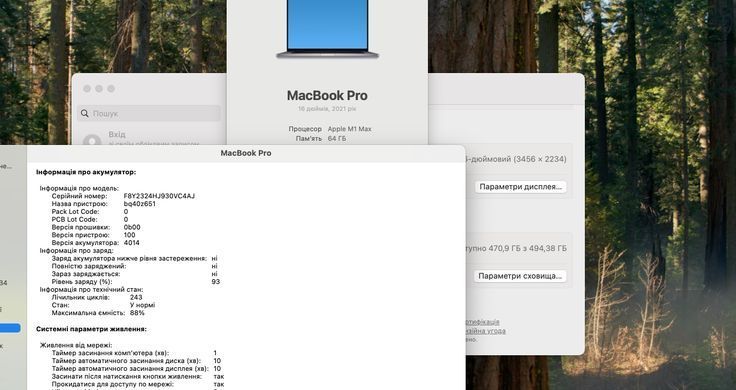The width and height of the screenshot is (736, 390).
Task: Select the 'Назва пристрою: bq40z651' row
Action: (x=104, y=204)
